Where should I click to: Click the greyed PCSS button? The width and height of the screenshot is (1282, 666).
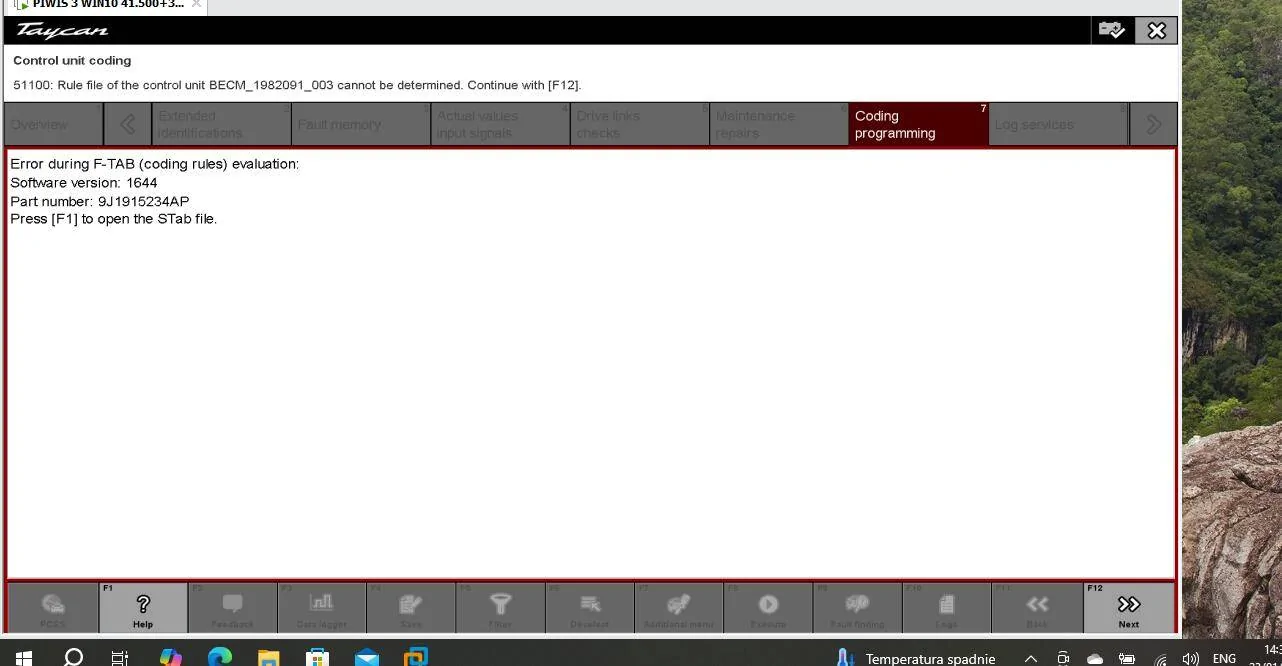53,607
